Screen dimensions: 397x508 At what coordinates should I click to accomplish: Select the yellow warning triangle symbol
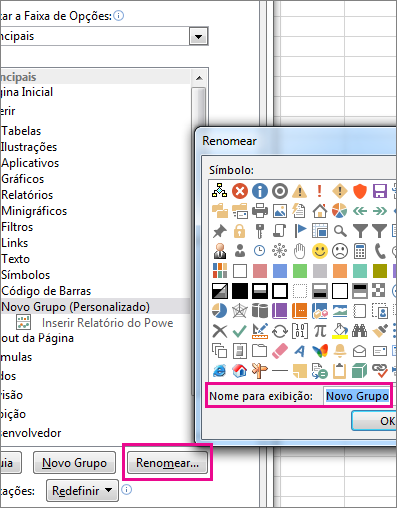pos(300,191)
